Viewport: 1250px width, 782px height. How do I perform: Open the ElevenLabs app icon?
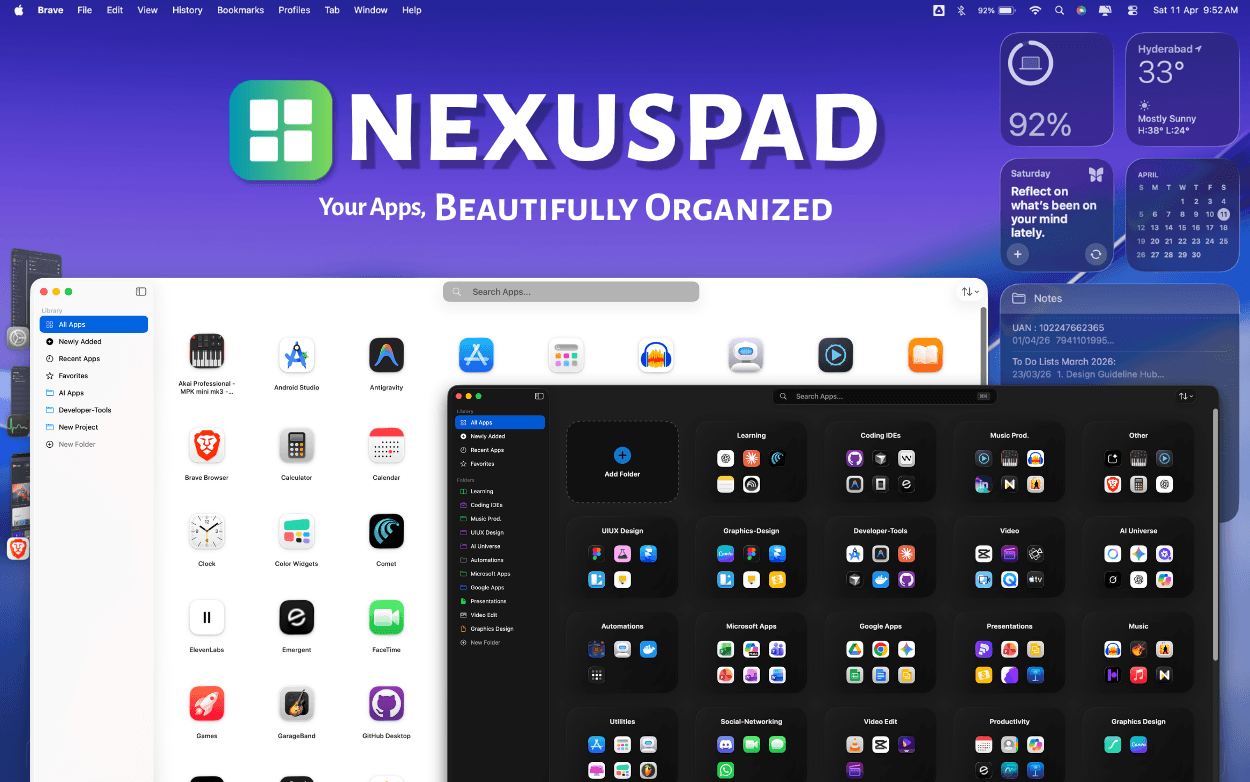(207, 618)
